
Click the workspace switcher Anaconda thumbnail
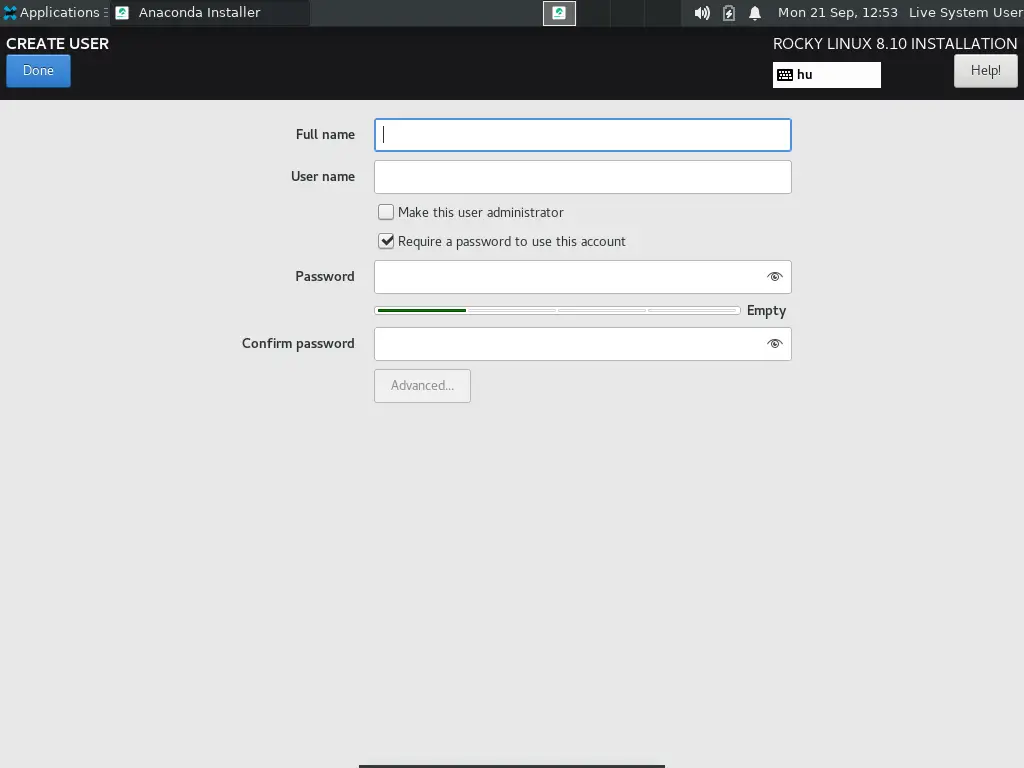559,13
